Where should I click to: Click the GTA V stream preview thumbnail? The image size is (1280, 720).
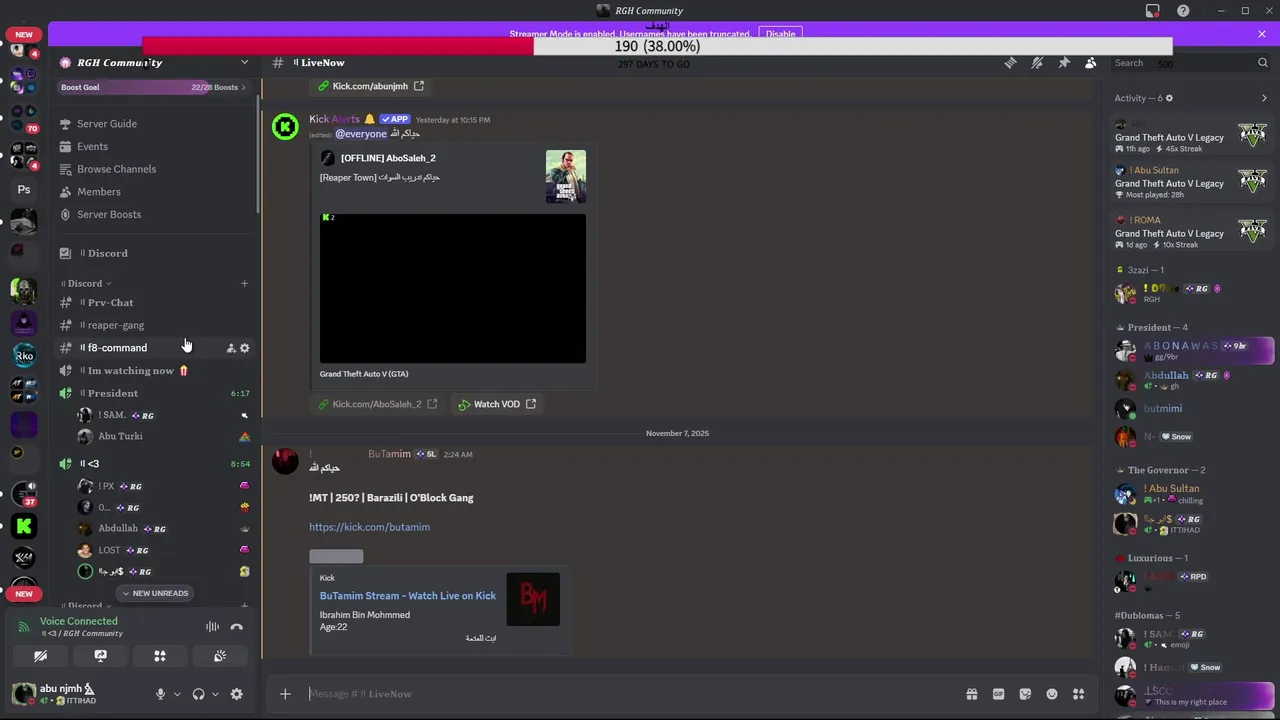pos(453,288)
